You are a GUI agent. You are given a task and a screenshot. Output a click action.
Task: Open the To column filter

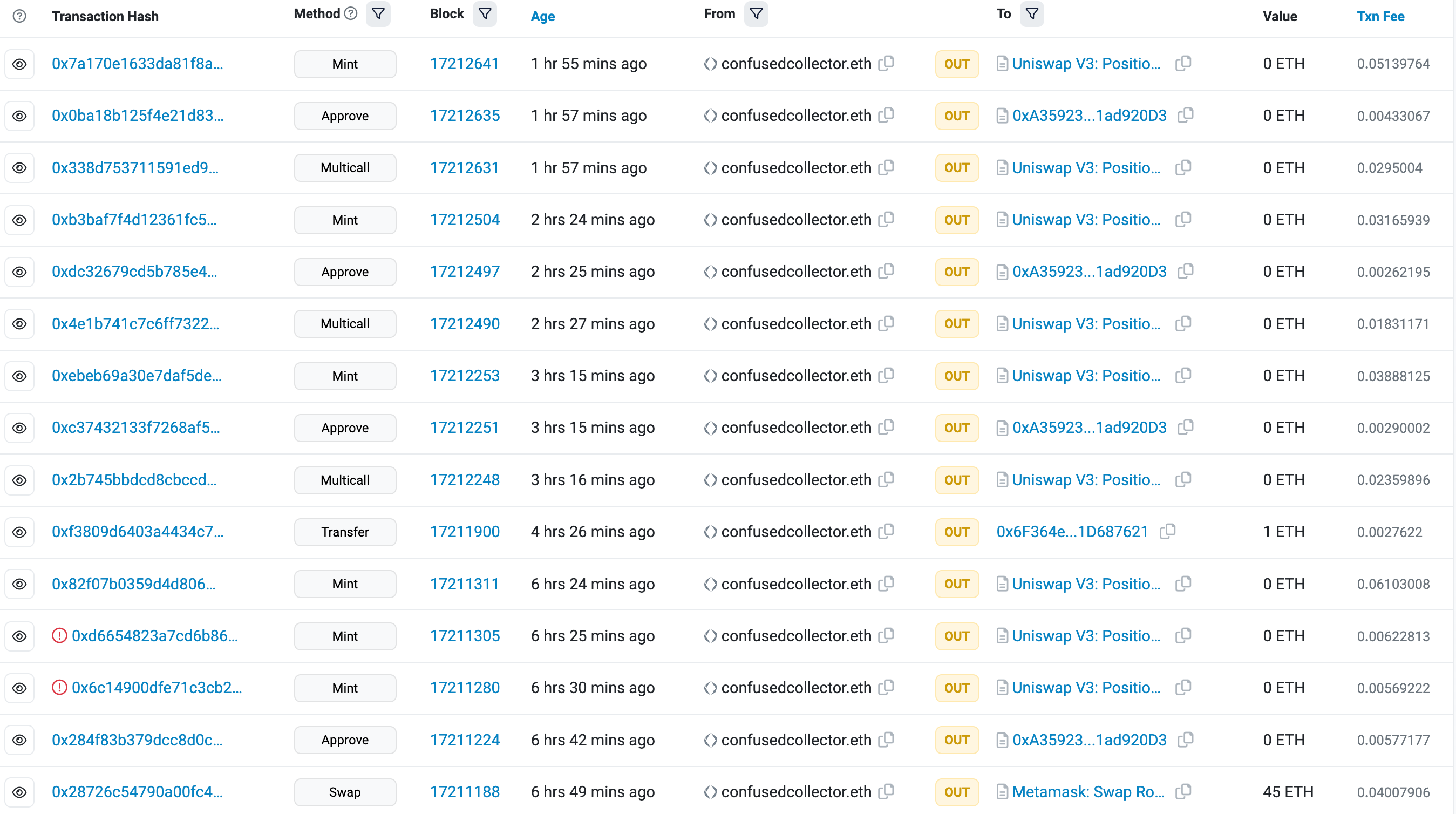pyautogui.click(x=1031, y=13)
